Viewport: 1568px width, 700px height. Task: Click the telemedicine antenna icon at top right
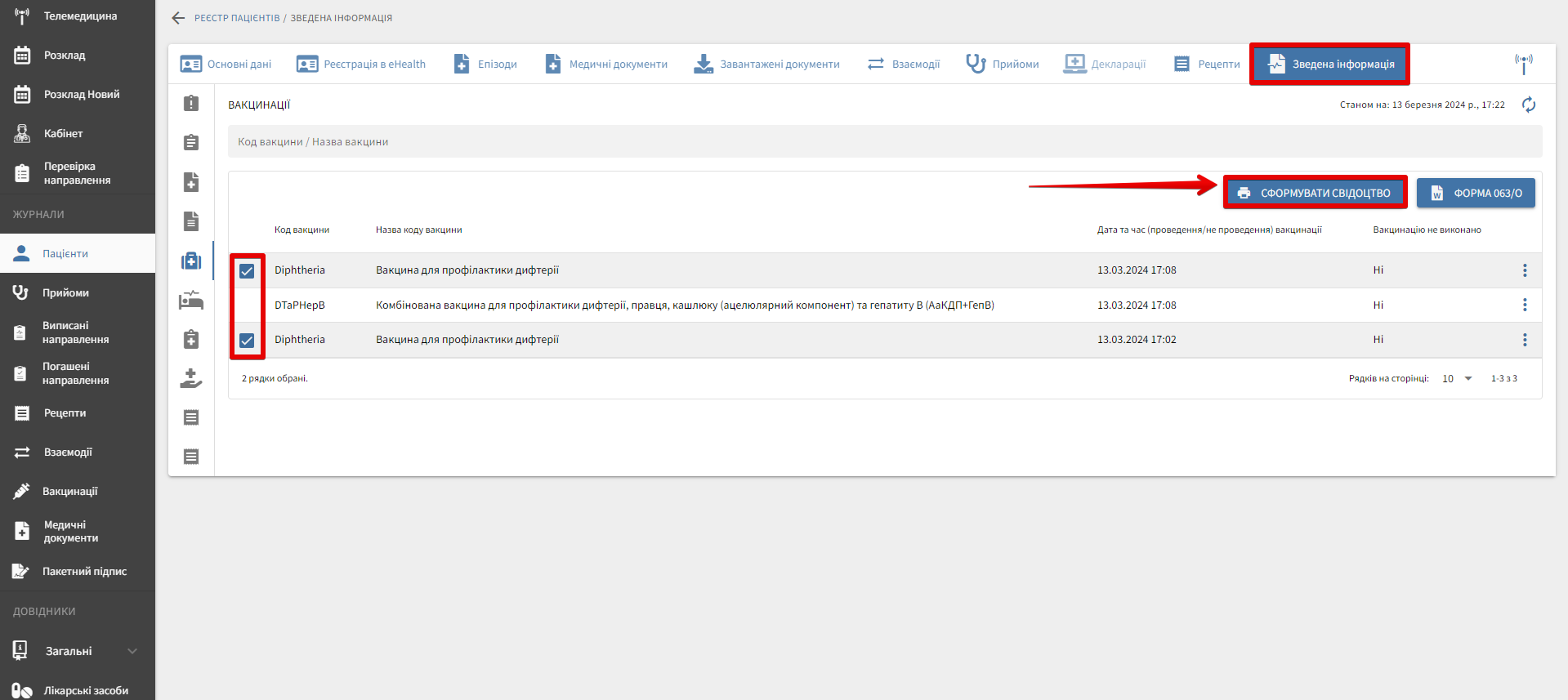point(1523,64)
